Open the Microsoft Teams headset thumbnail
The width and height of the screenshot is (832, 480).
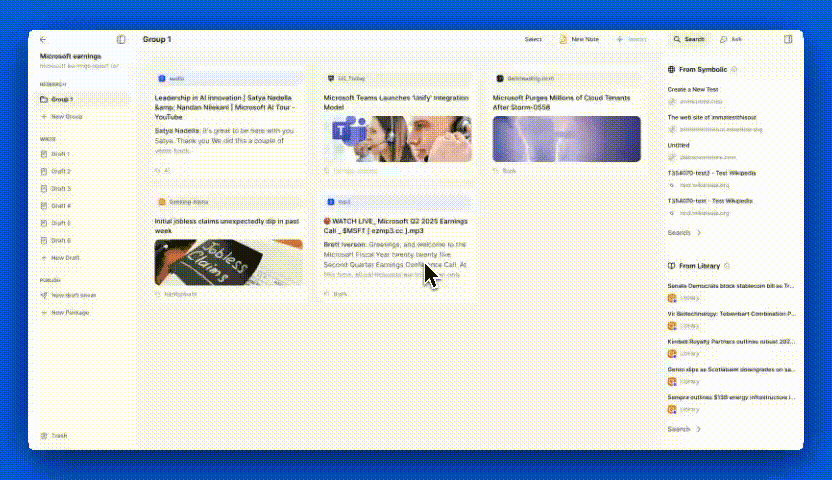397,139
